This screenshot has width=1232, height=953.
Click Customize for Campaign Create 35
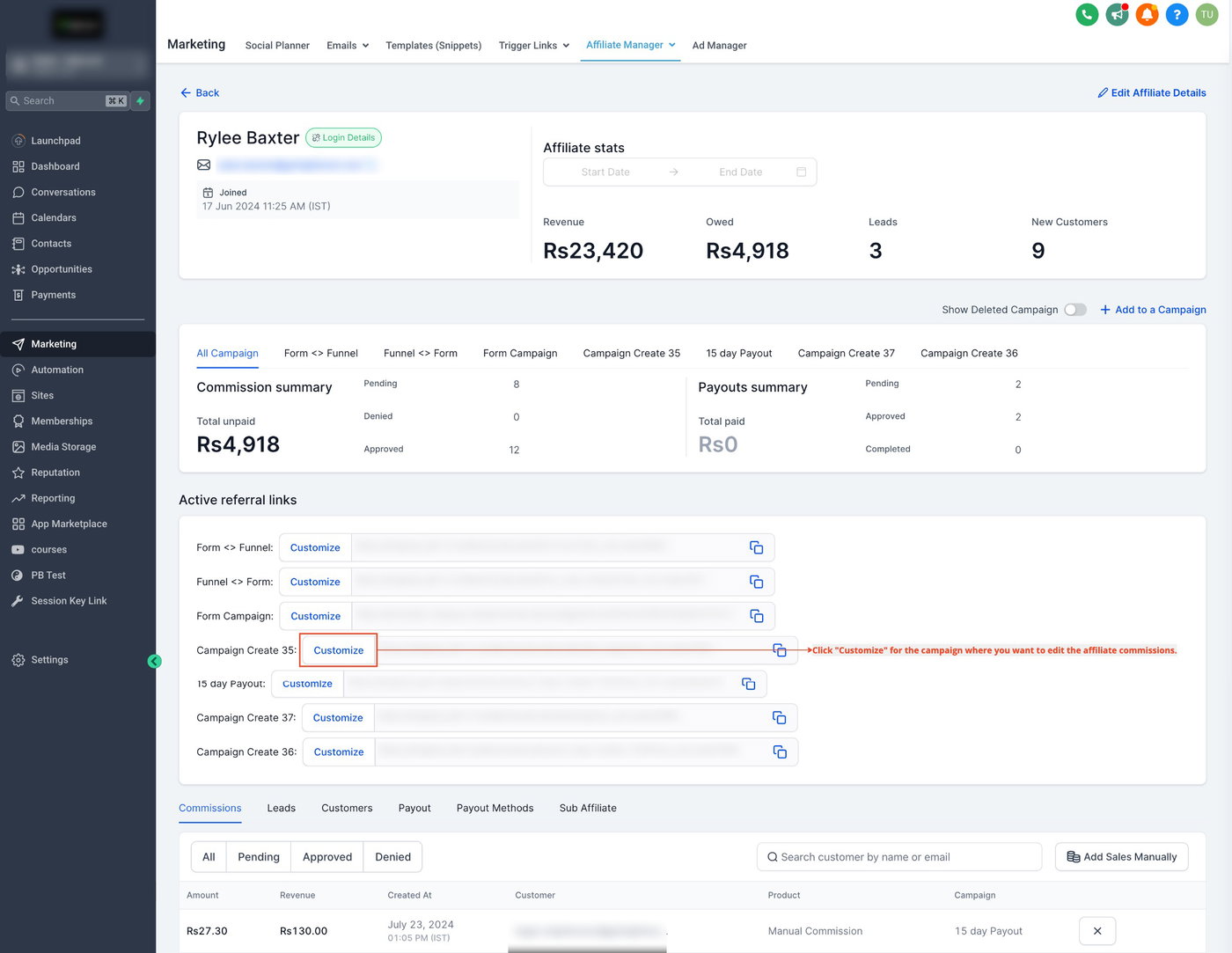[338, 650]
